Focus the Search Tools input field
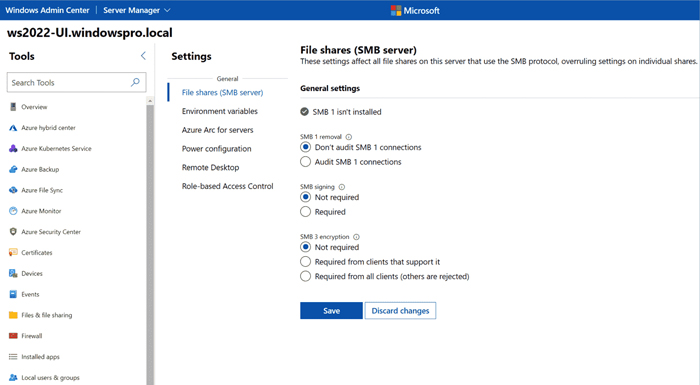700x385 pixels. pyautogui.click(x=76, y=83)
